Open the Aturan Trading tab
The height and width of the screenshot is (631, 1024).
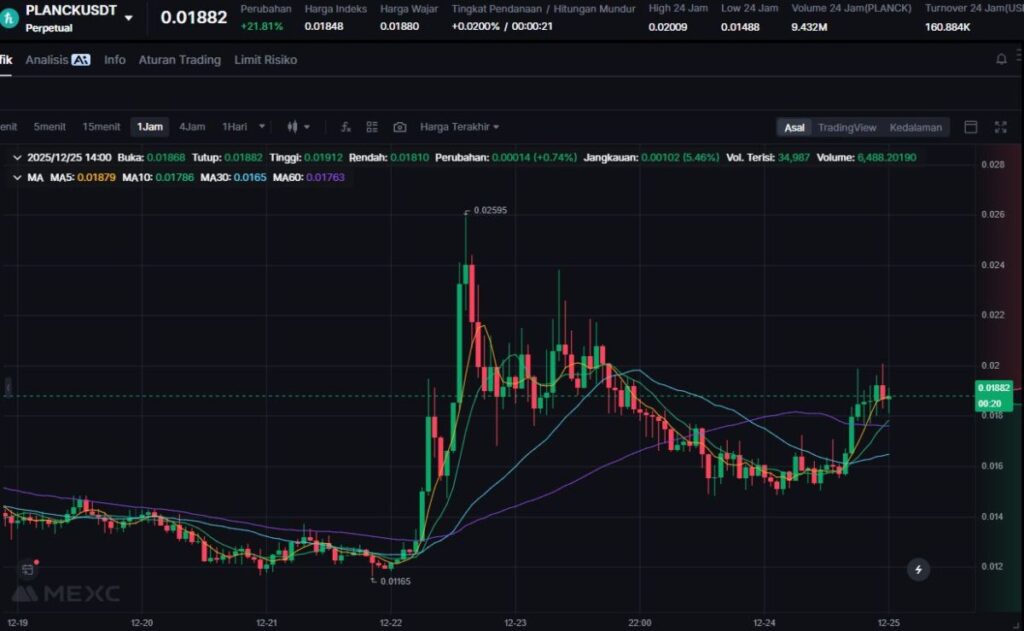[x=179, y=60]
